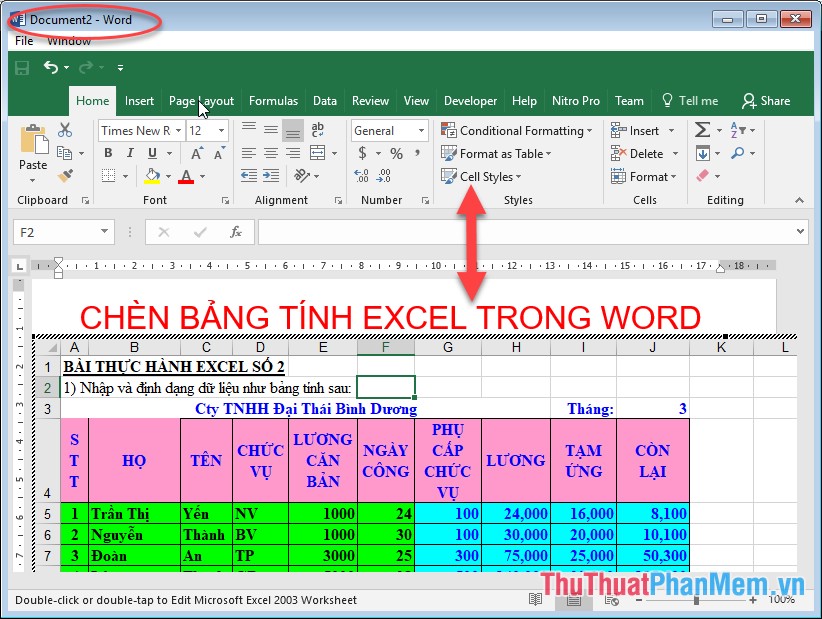Click Read Mode view icon in status bar
Image resolution: width=822 pixels, height=619 pixels.
535,599
